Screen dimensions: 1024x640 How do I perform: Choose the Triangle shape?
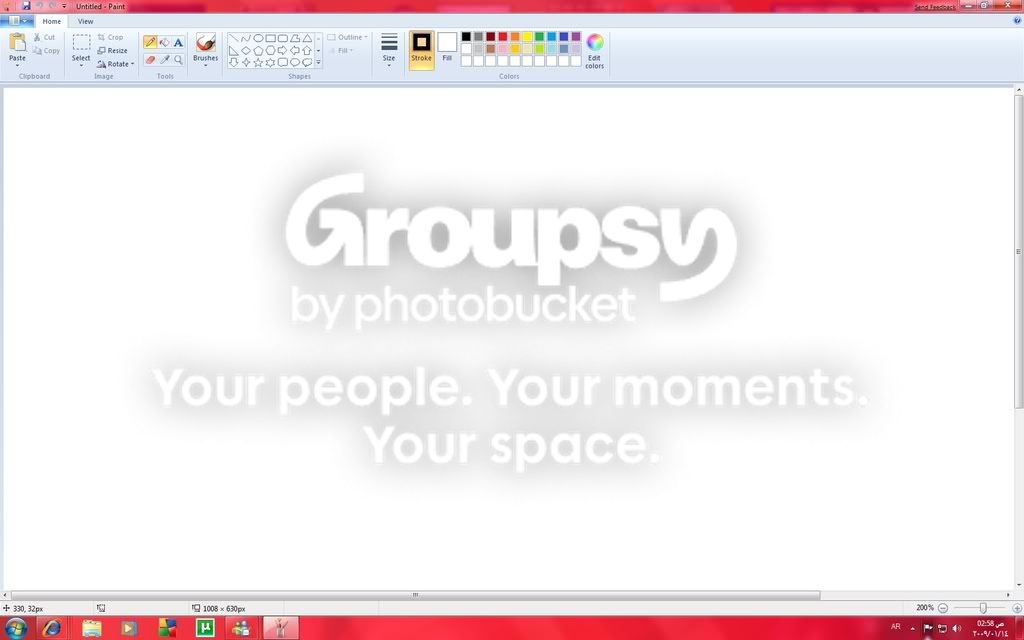click(x=307, y=39)
